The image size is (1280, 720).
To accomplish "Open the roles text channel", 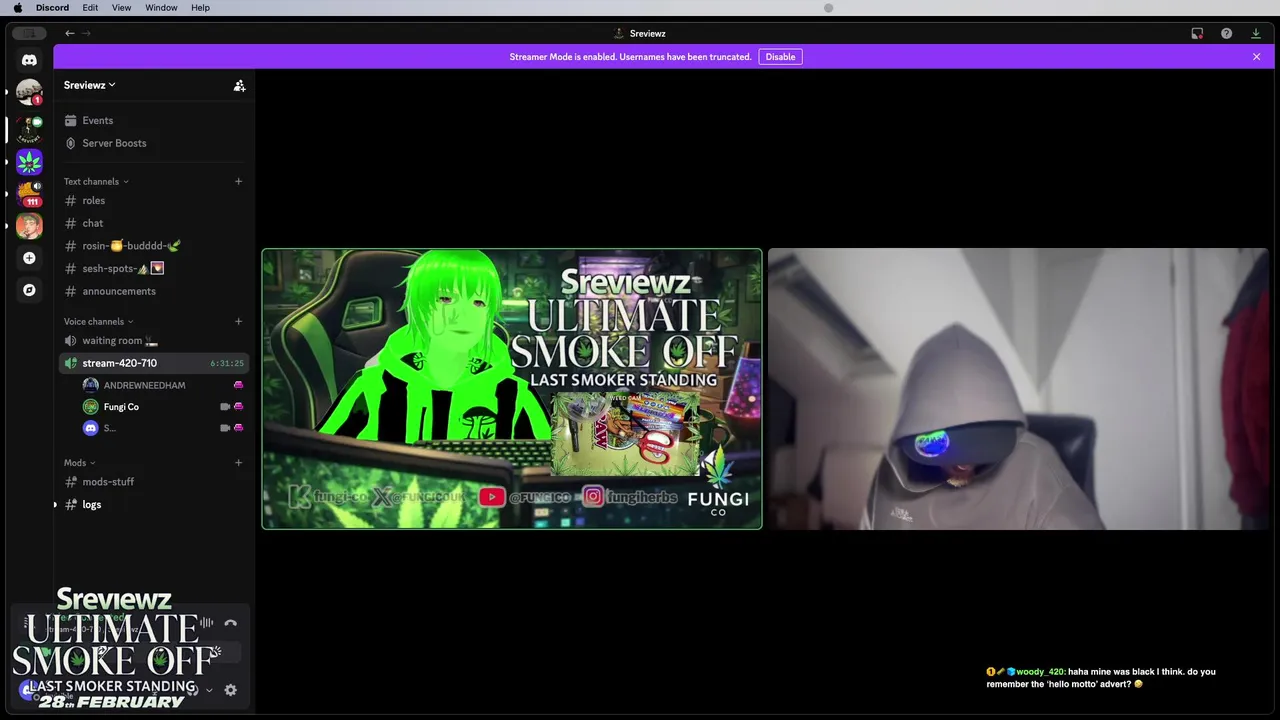I will (153, 200).
